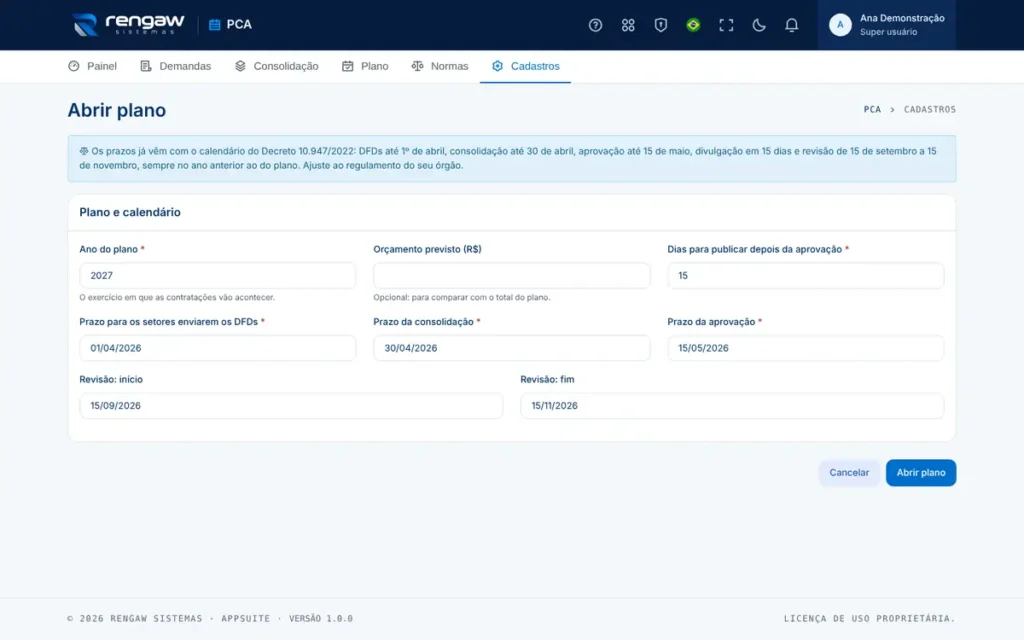1024x640 pixels.
Task: Click the Cadastros gear icon
Action: pos(498,66)
